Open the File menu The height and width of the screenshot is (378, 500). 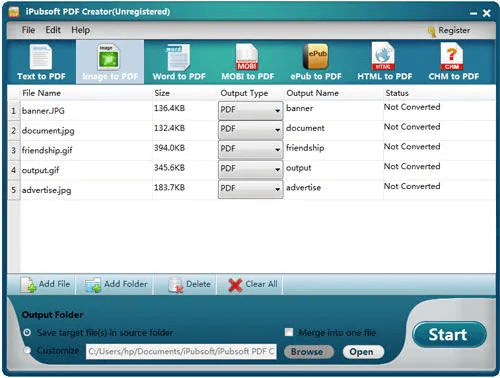click(28, 30)
